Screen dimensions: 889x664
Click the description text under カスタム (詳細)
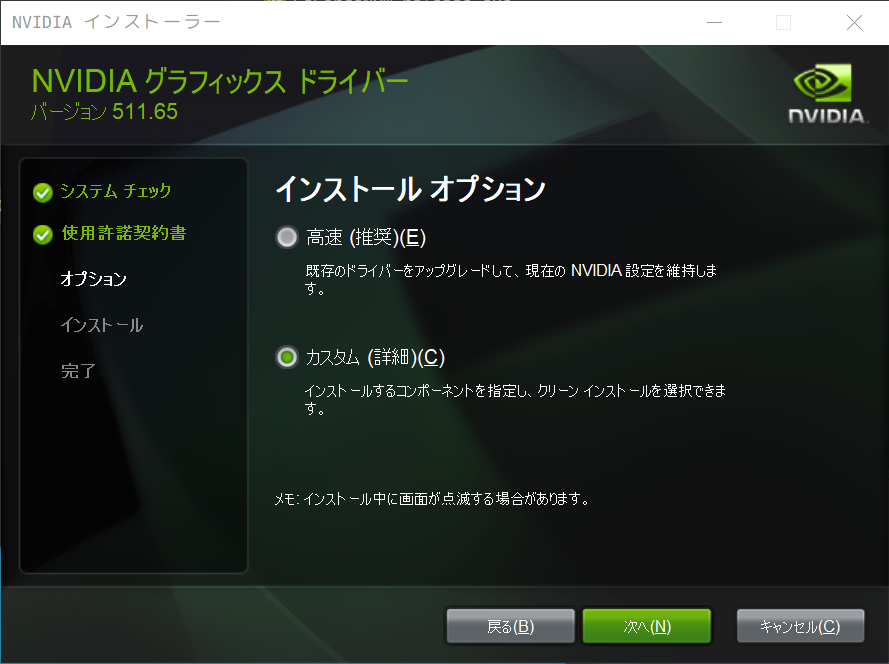tap(515, 399)
